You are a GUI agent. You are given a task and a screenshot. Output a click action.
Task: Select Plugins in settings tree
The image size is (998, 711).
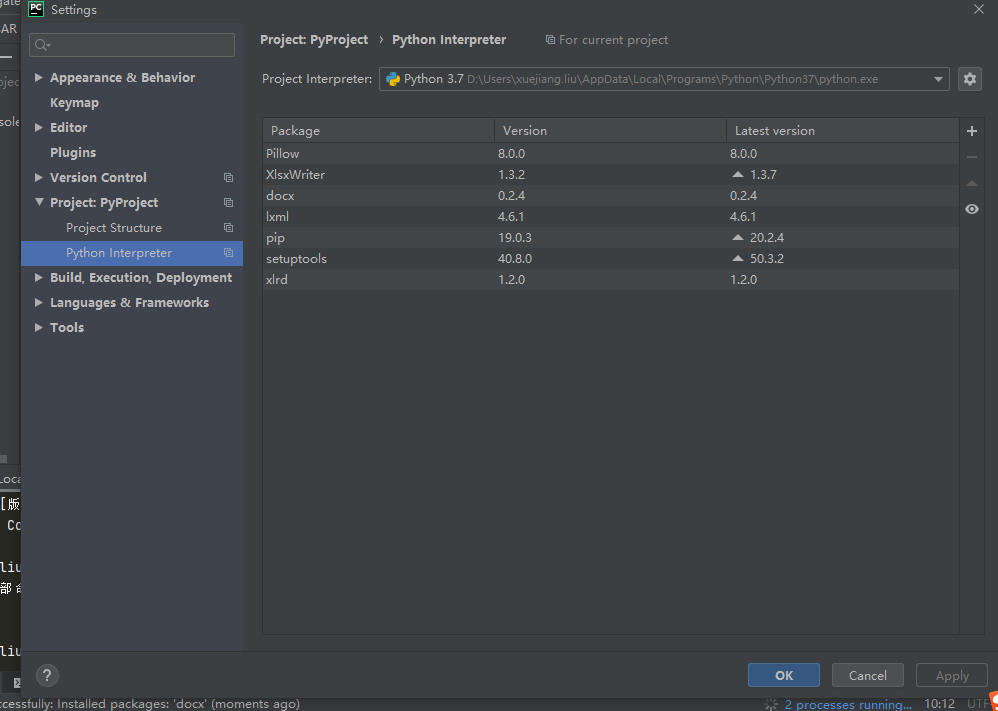(x=73, y=153)
